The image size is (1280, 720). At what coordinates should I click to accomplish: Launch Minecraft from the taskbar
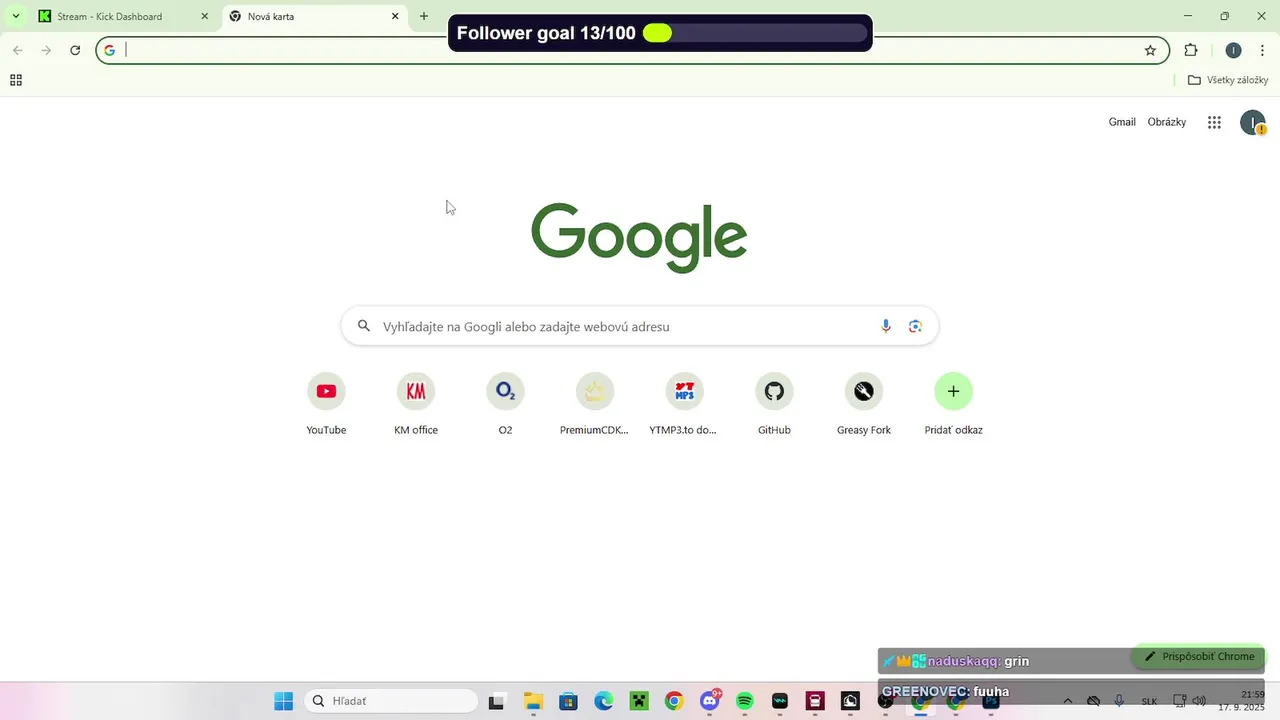pyautogui.click(x=639, y=701)
